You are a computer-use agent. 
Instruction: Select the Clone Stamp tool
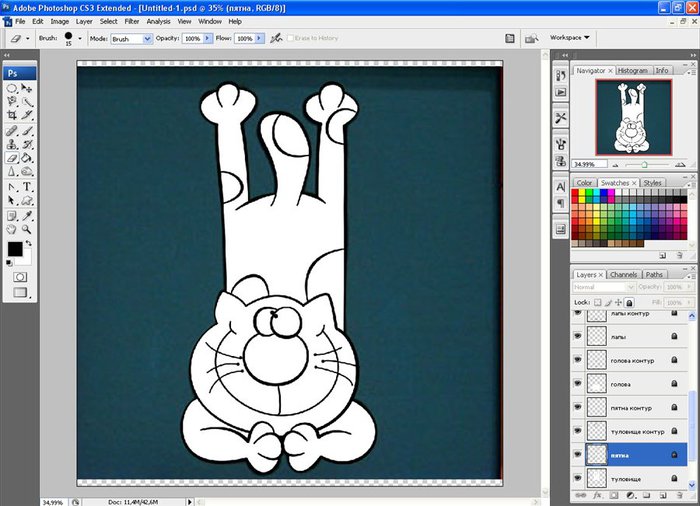[12, 144]
